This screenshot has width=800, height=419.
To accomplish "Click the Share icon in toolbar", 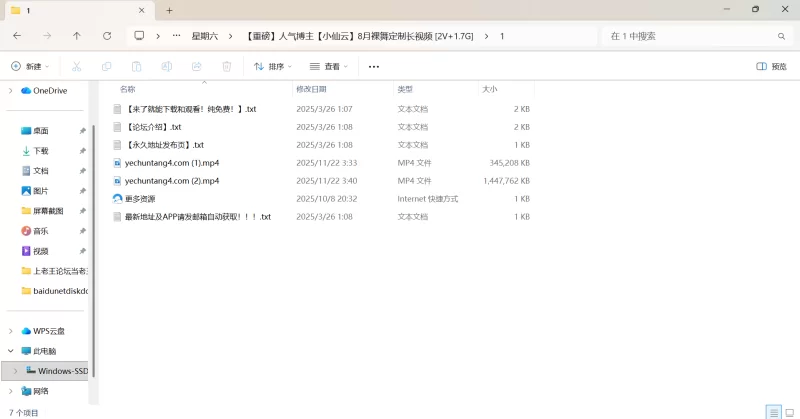I will pos(196,67).
